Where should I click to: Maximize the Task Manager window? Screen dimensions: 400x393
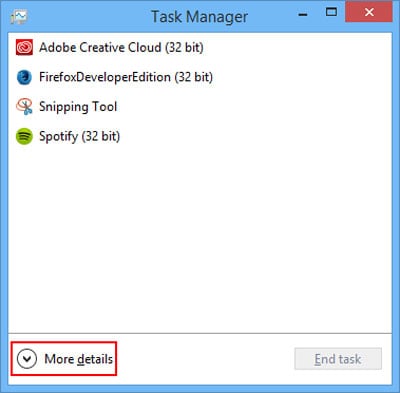331,13
